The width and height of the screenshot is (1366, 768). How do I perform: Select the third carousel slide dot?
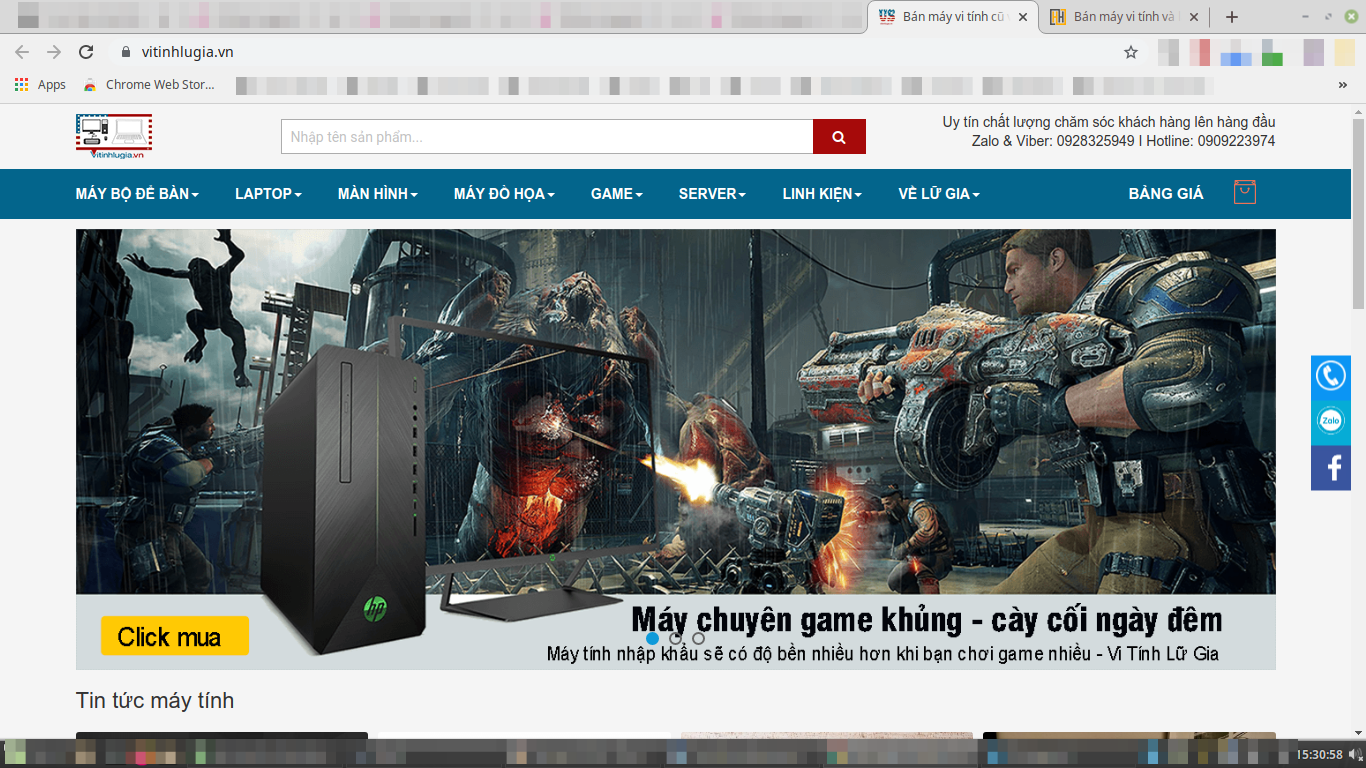coord(698,638)
